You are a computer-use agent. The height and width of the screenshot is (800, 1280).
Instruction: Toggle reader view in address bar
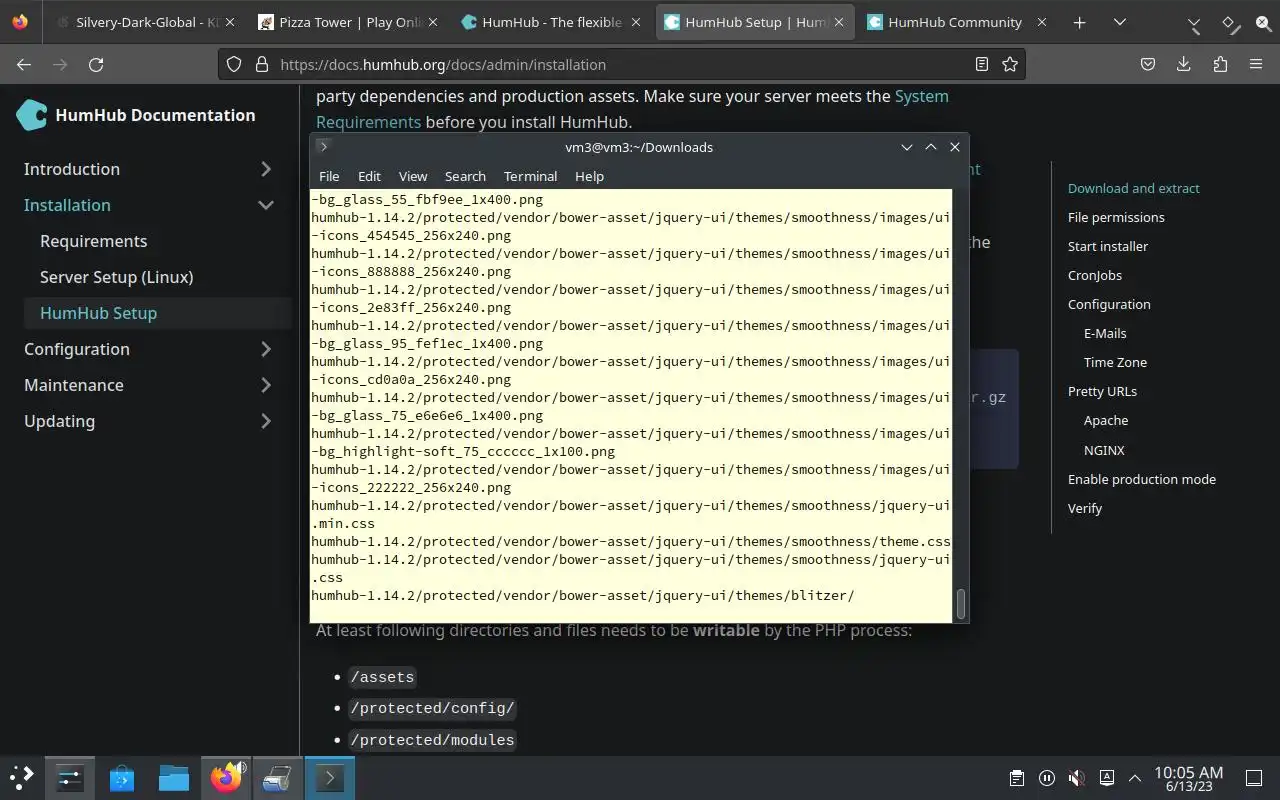[982, 64]
